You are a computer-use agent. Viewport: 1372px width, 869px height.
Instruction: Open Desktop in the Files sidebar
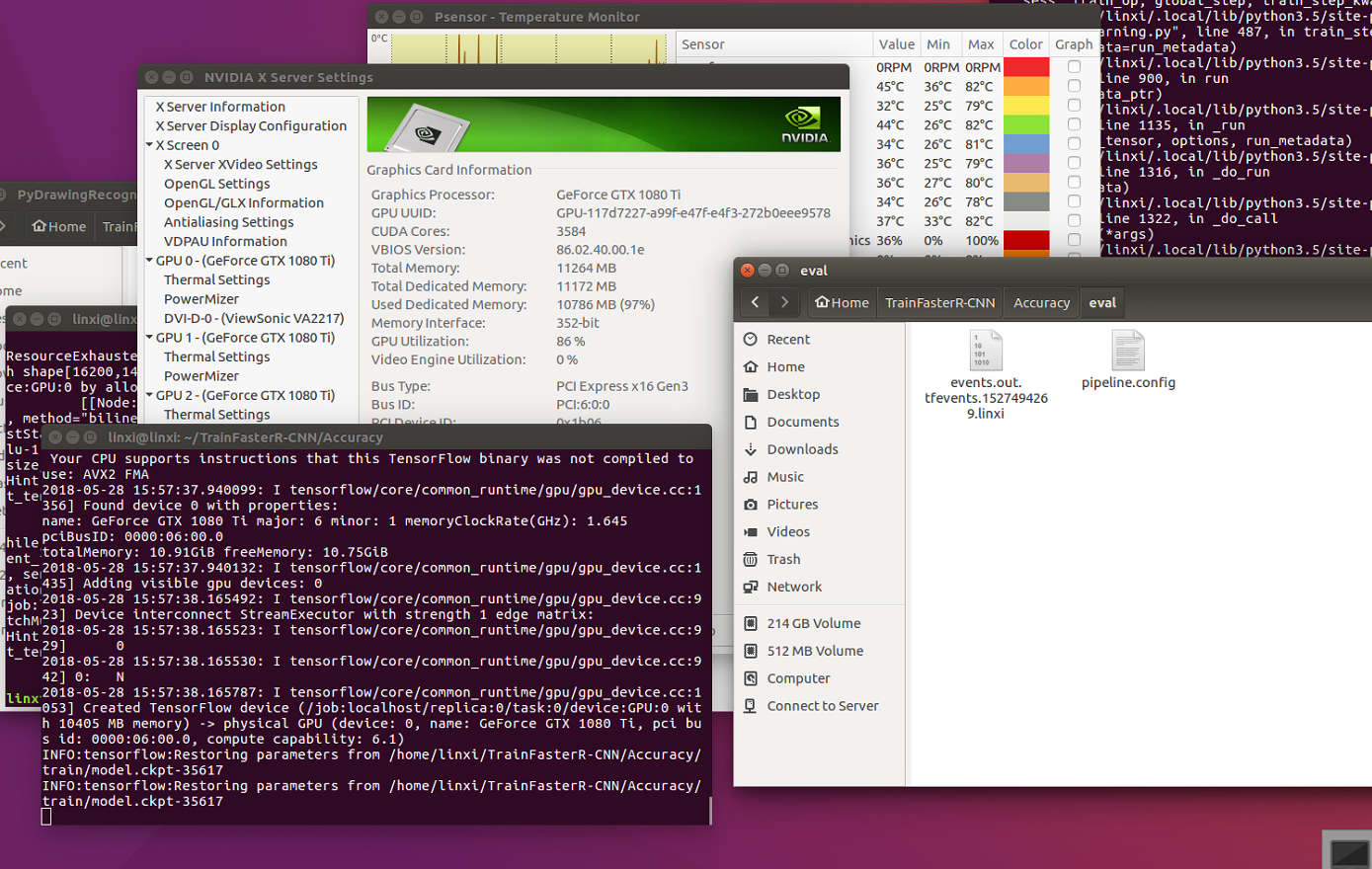pyautogui.click(x=793, y=394)
